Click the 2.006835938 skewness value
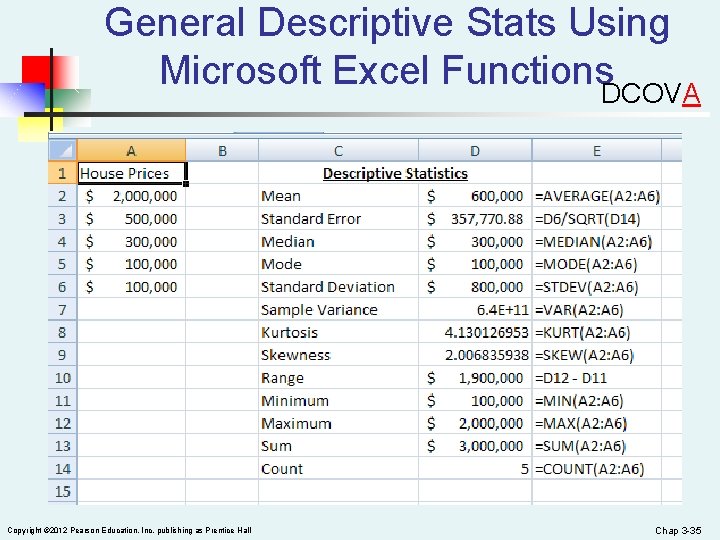This screenshot has height=540, width=720. [x=475, y=355]
